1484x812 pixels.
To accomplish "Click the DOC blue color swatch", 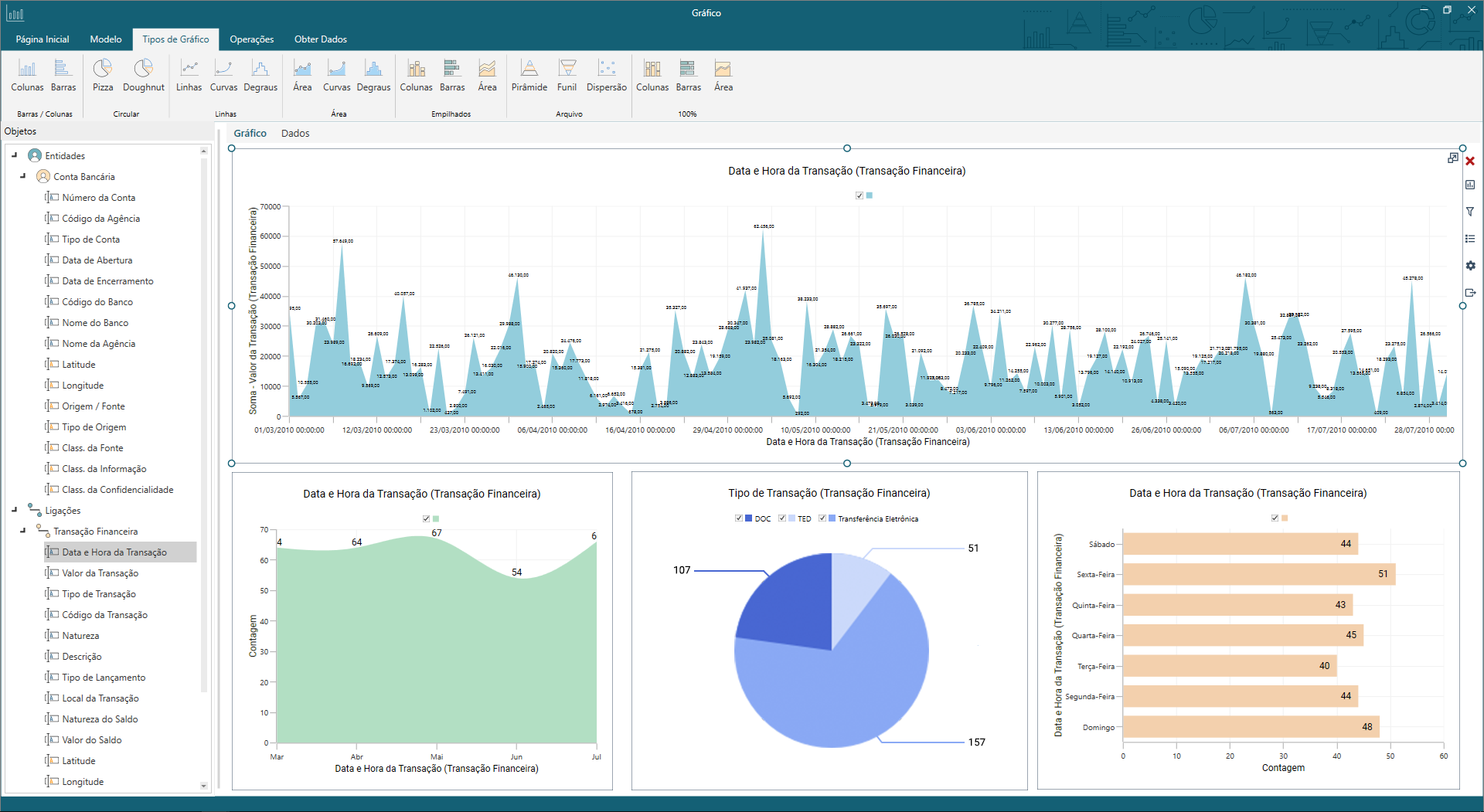I will (x=747, y=518).
